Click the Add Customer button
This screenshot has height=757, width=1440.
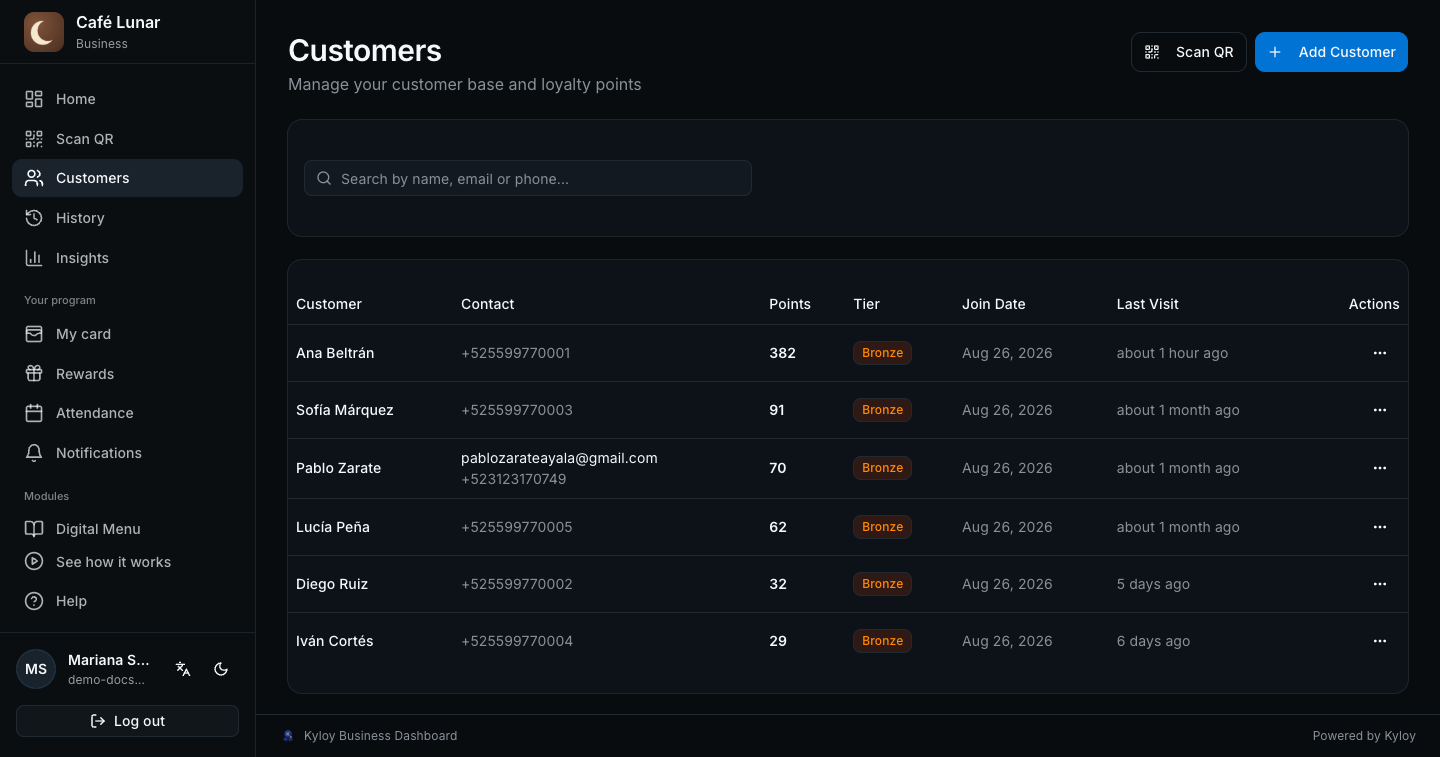coord(1331,52)
